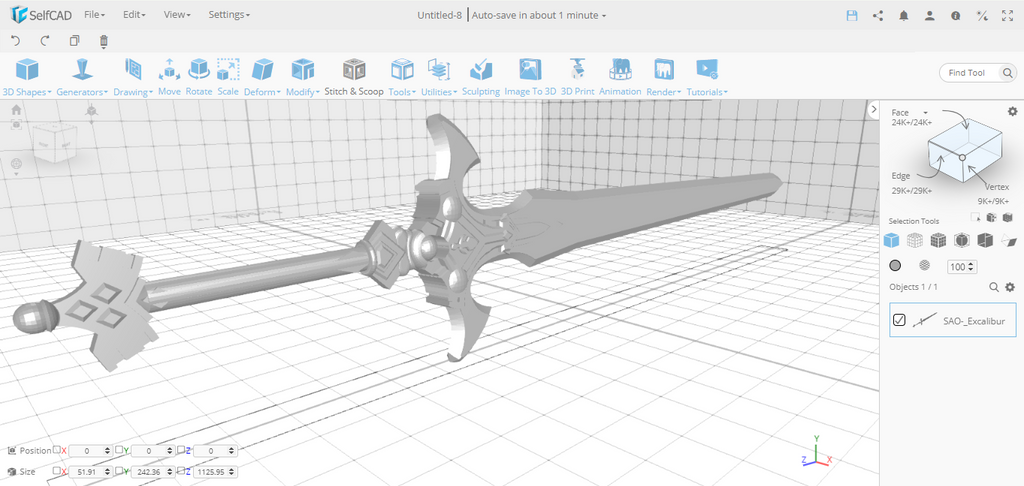The height and width of the screenshot is (486, 1024).
Task: Click the Undo arrow icon
Action: (x=16, y=41)
